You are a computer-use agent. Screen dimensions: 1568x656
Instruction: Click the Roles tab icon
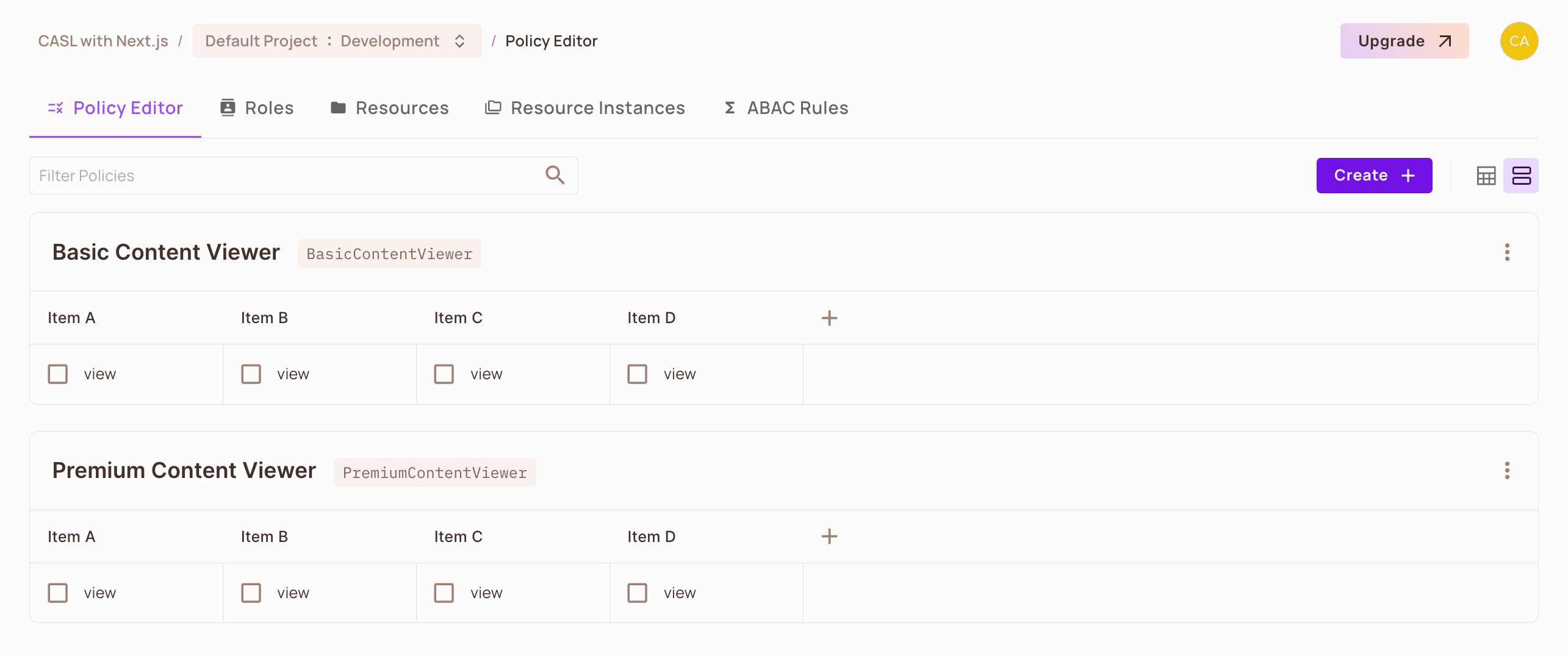227,107
